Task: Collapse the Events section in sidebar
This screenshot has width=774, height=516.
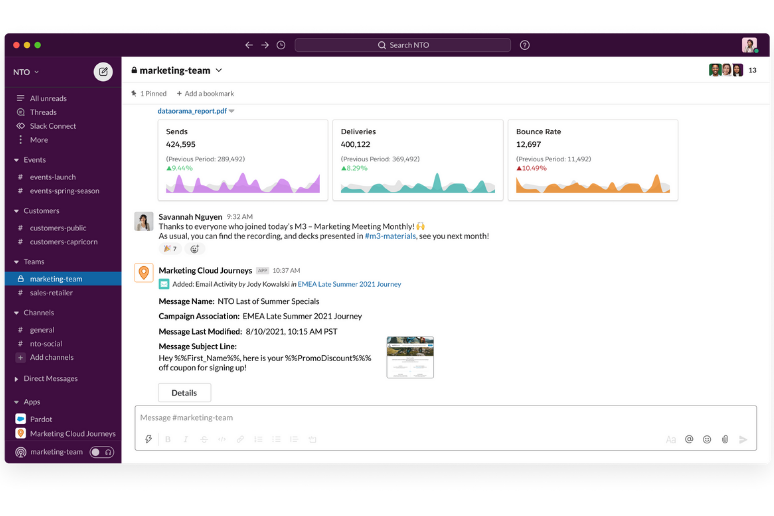Action: coord(17,160)
